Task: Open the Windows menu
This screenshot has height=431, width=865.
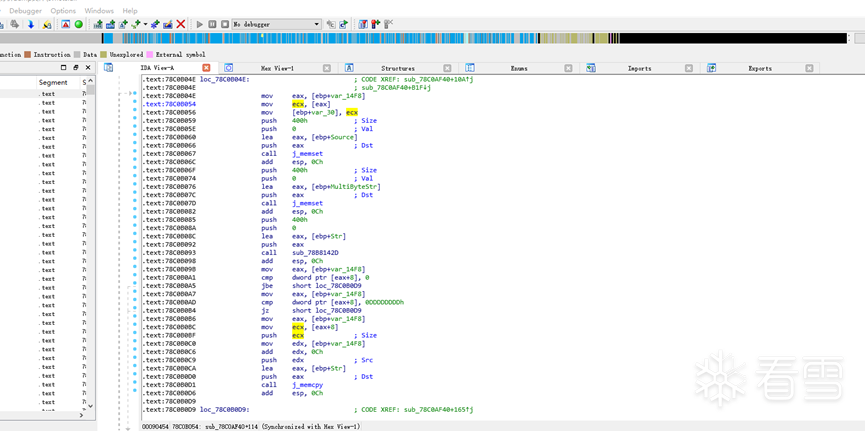Action: tap(99, 11)
